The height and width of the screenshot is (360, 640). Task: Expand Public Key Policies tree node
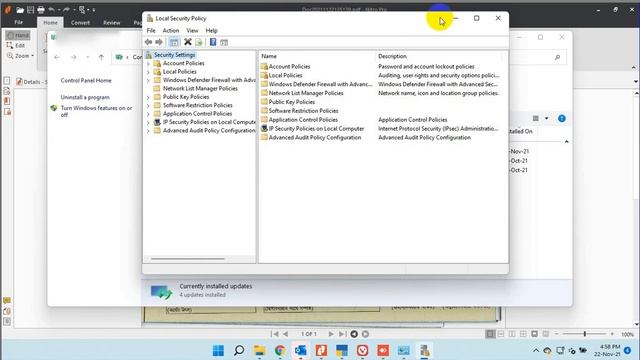148,97
